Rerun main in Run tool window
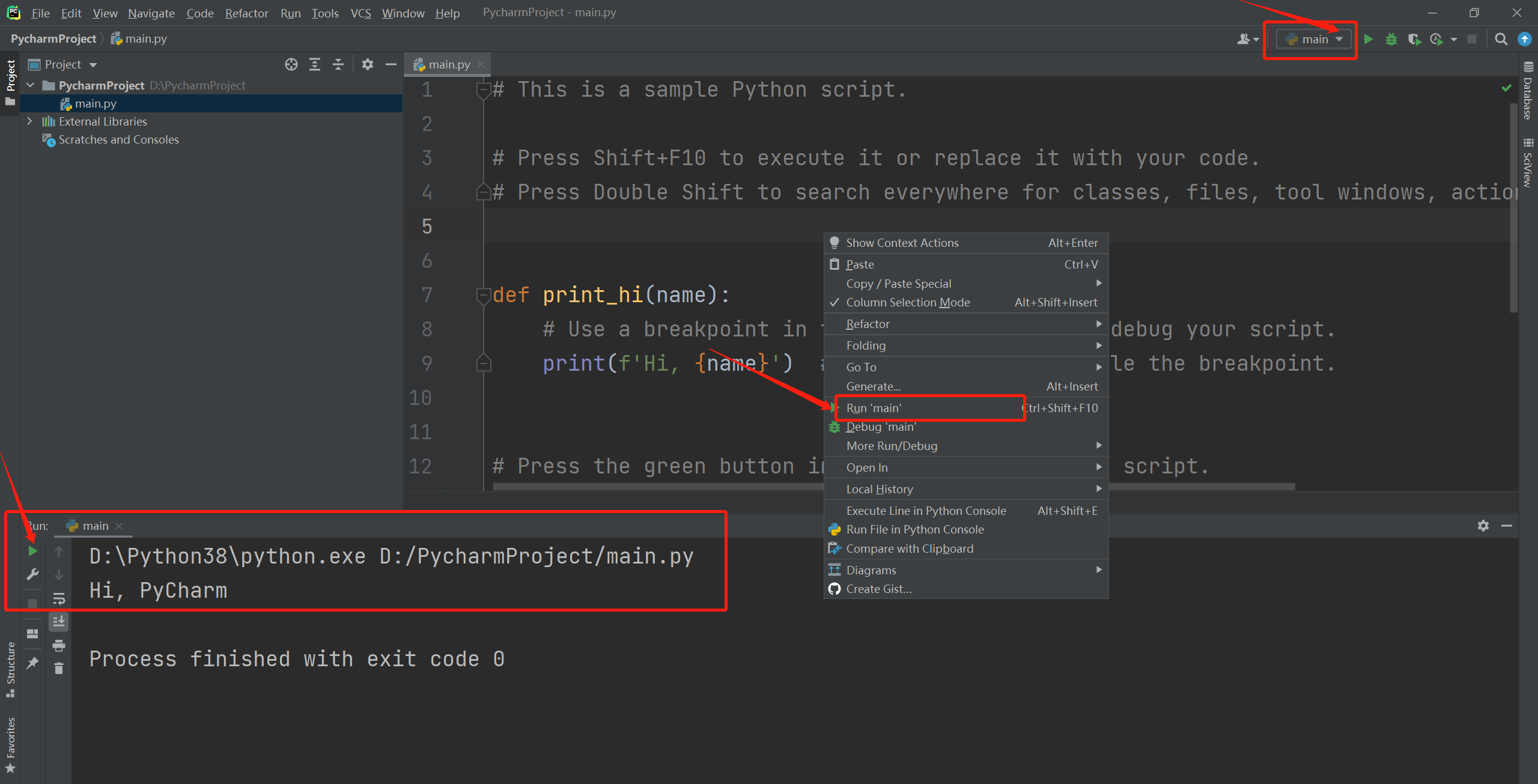The height and width of the screenshot is (784, 1538). pyautogui.click(x=32, y=551)
